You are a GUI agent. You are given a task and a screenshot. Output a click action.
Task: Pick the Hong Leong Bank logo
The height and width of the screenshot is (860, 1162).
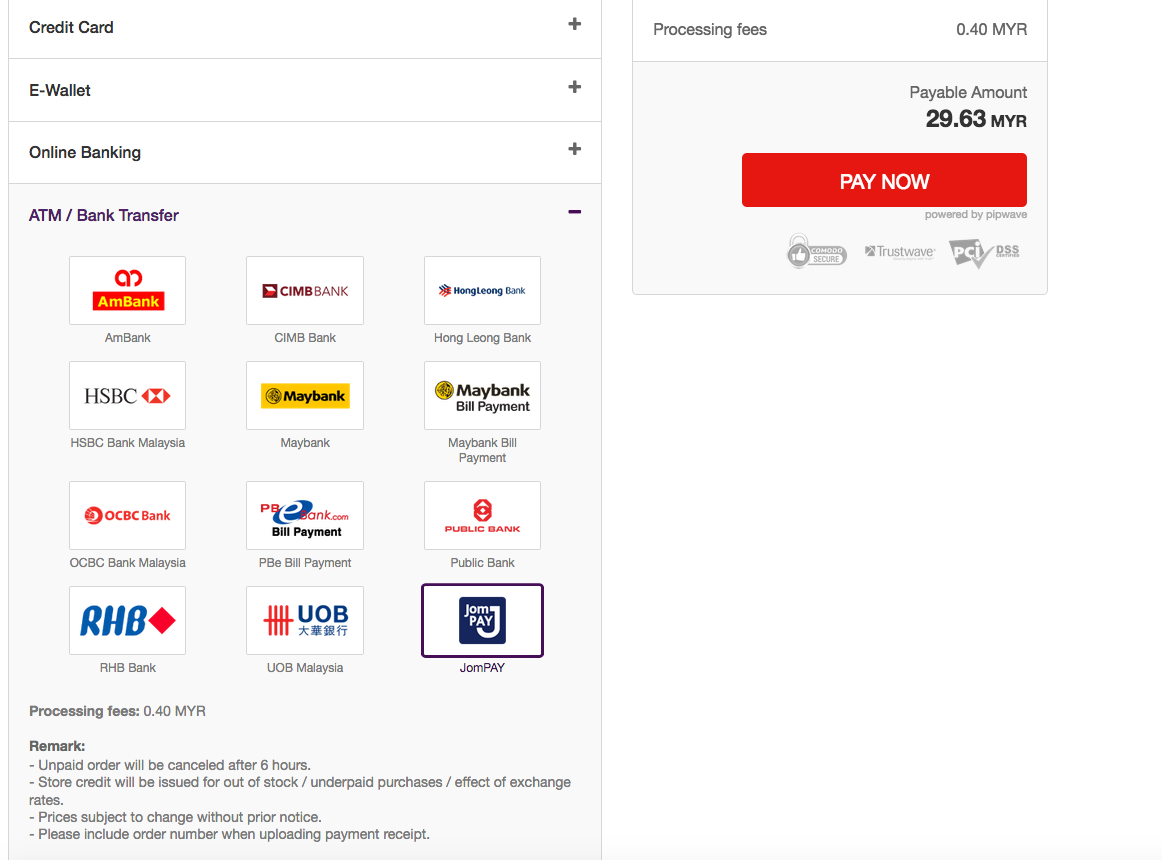tap(482, 290)
